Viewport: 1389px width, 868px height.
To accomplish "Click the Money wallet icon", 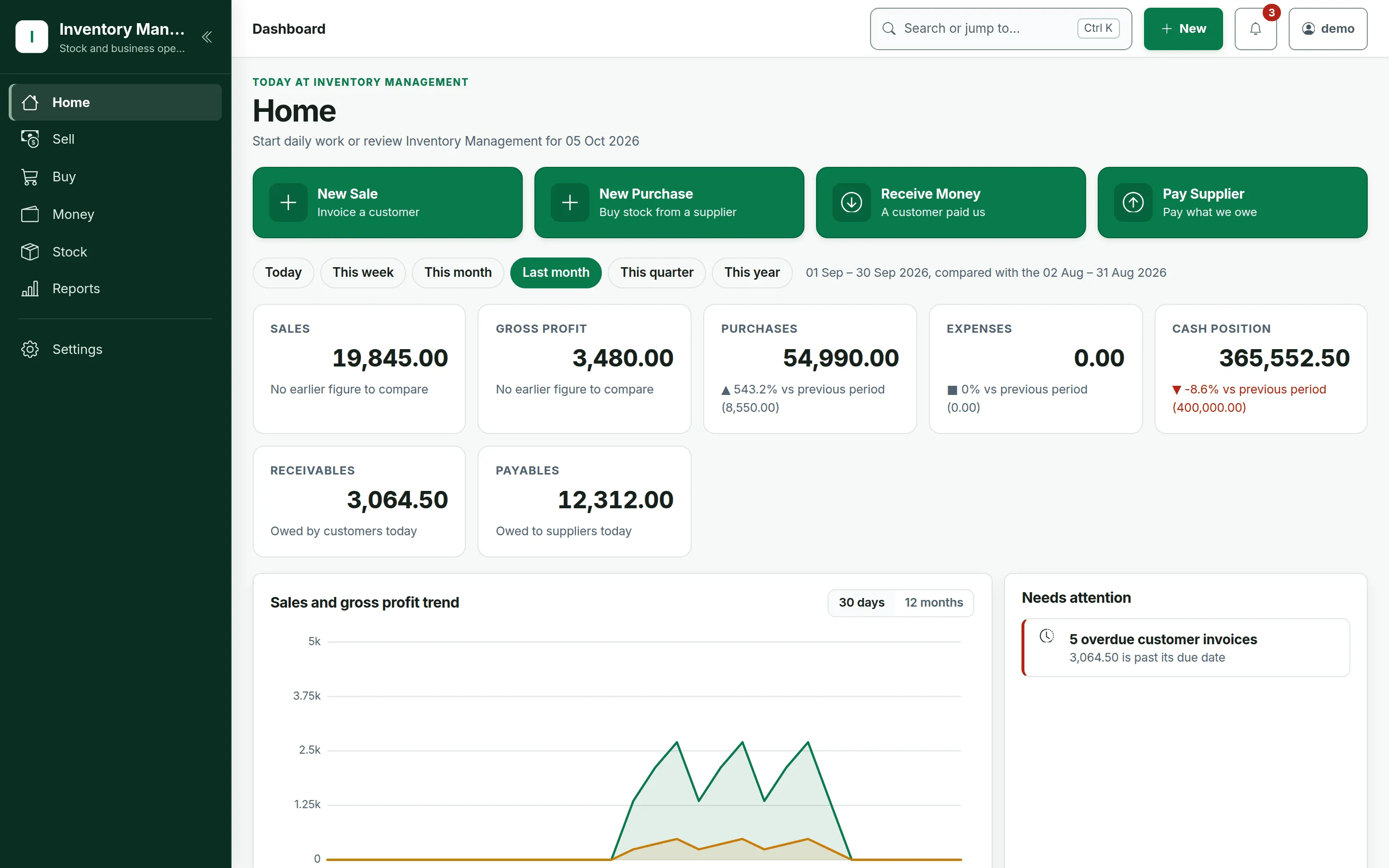I will [30, 214].
